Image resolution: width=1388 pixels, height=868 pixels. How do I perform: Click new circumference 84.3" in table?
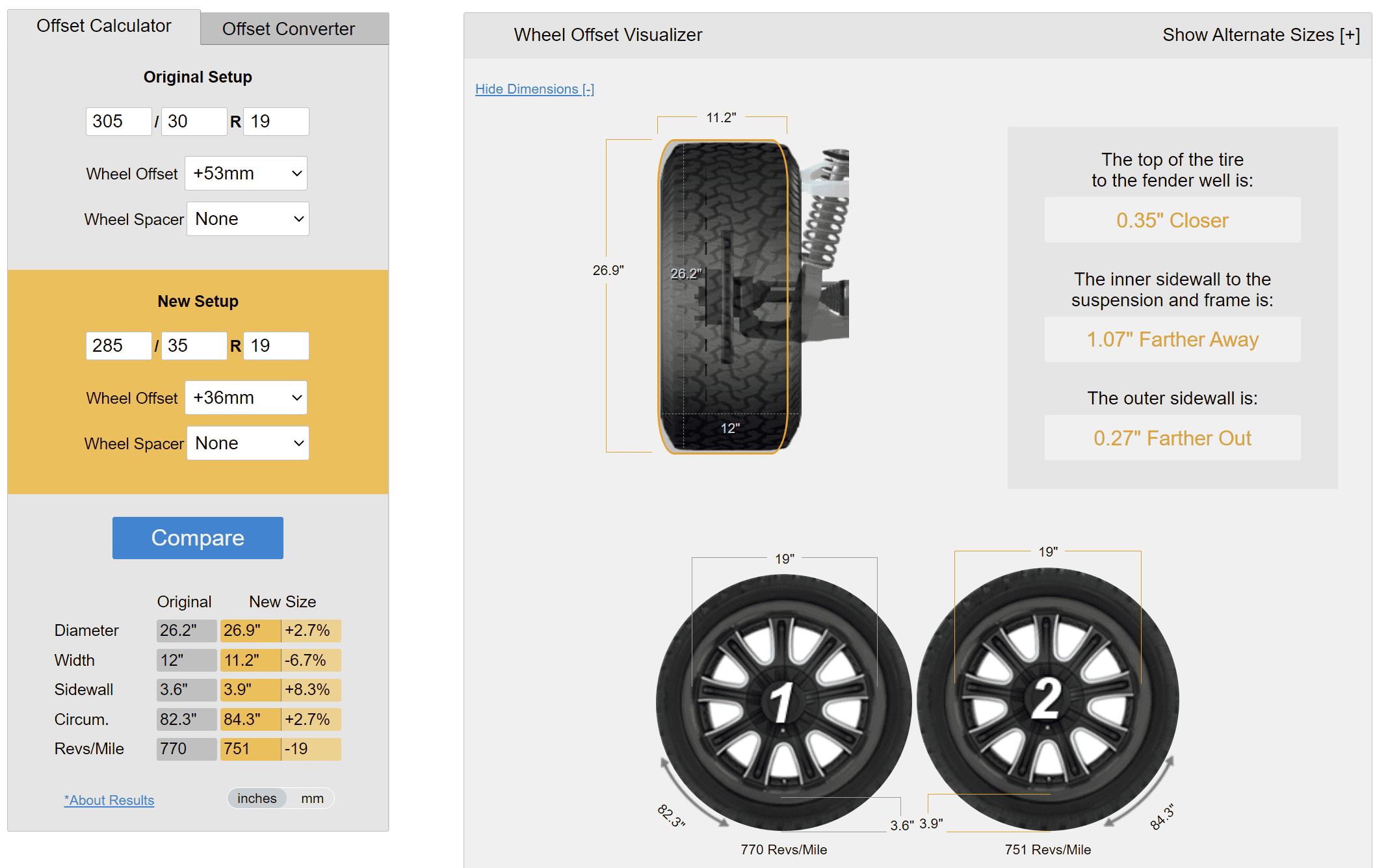(x=250, y=720)
